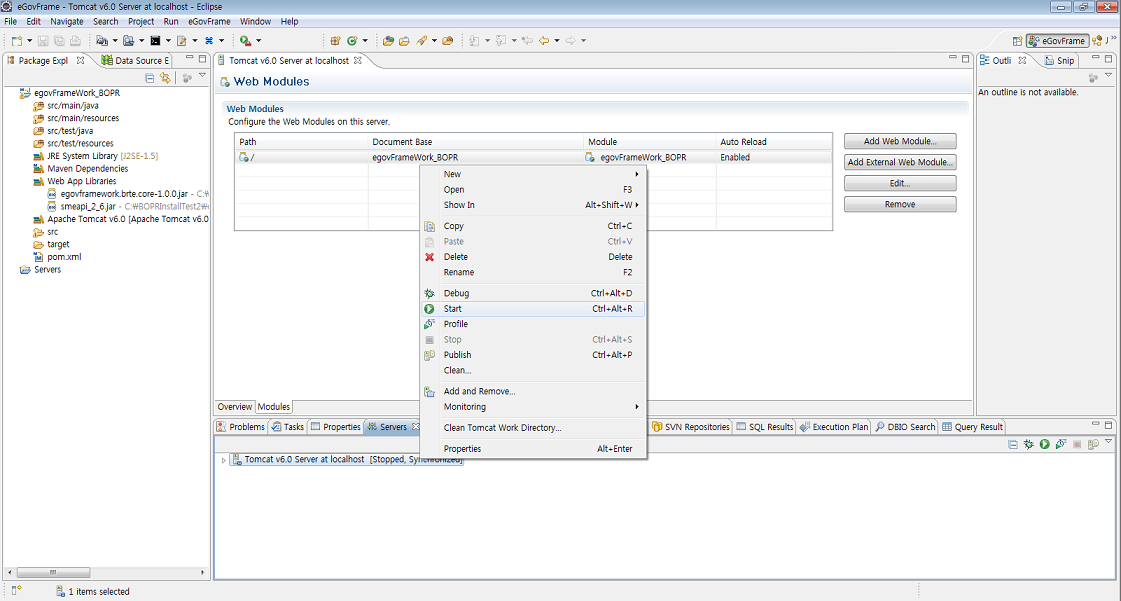Select Clean Tomcat Work Directory menu entry
Screen dimensions: 1121x601
tap(502, 428)
